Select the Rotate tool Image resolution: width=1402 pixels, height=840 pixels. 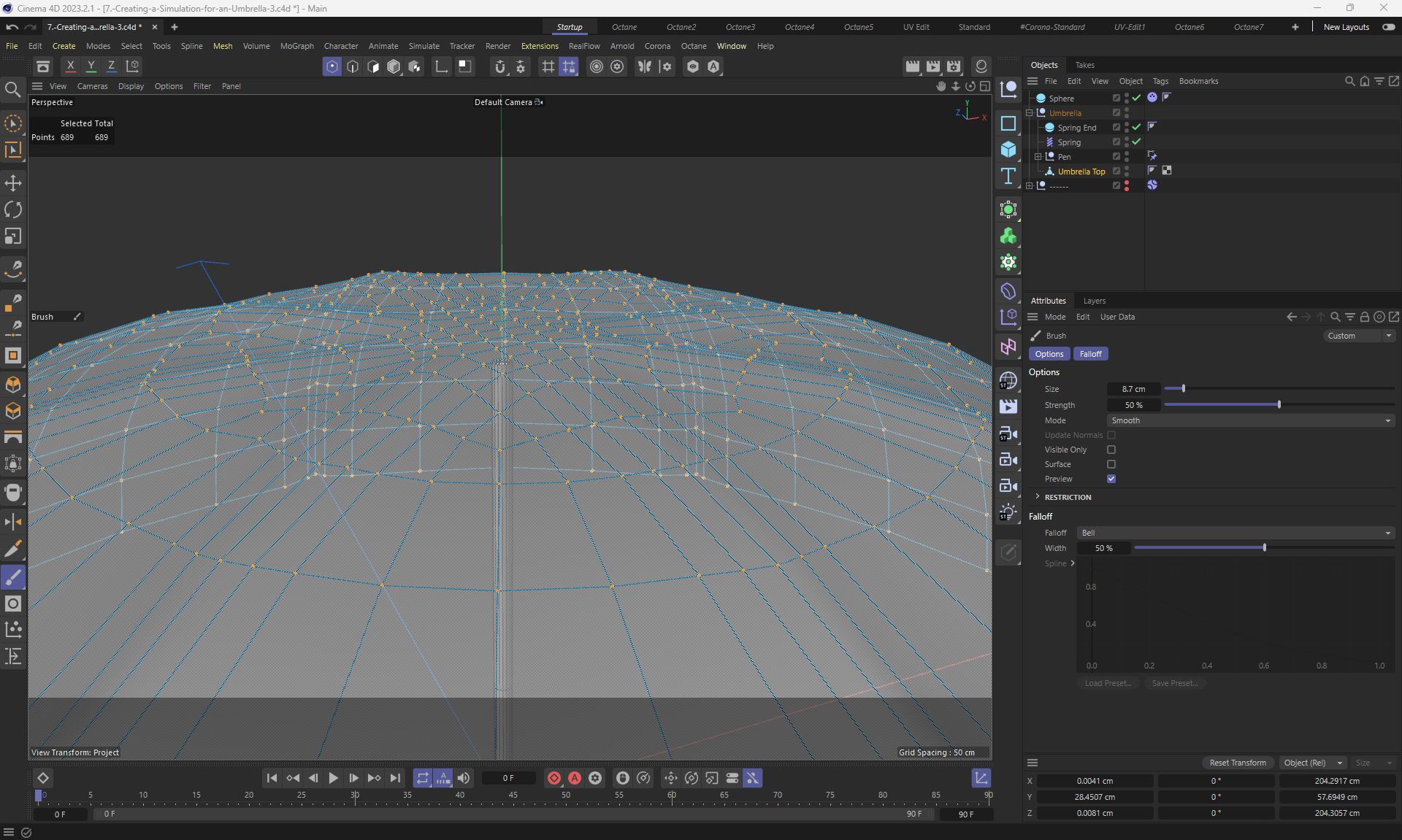click(13, 209)
